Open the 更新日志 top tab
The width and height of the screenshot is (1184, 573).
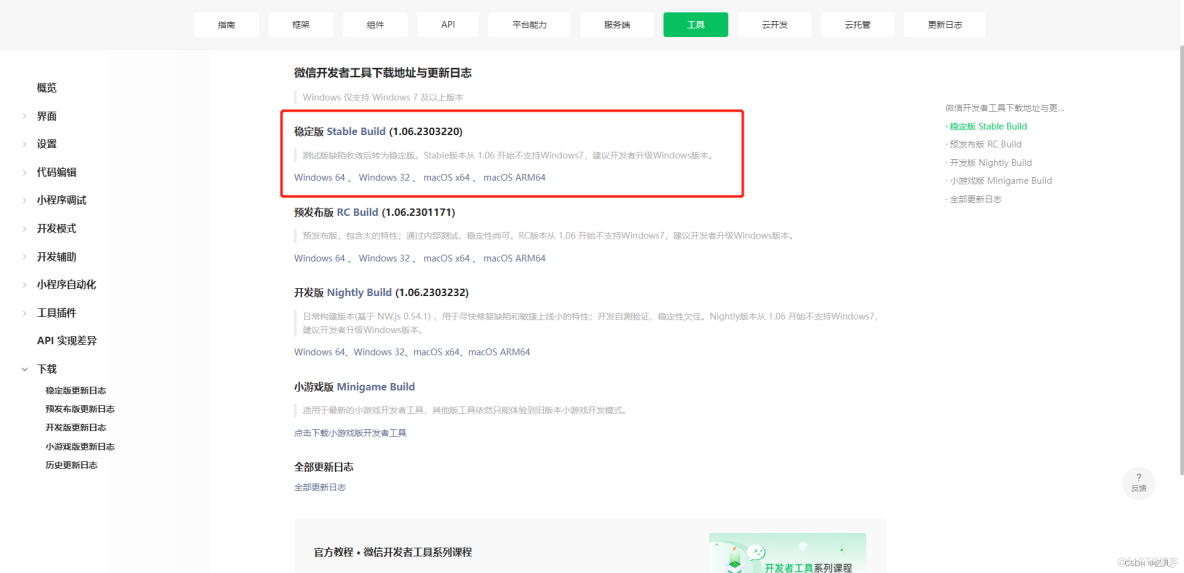click(x=945, y=25)
